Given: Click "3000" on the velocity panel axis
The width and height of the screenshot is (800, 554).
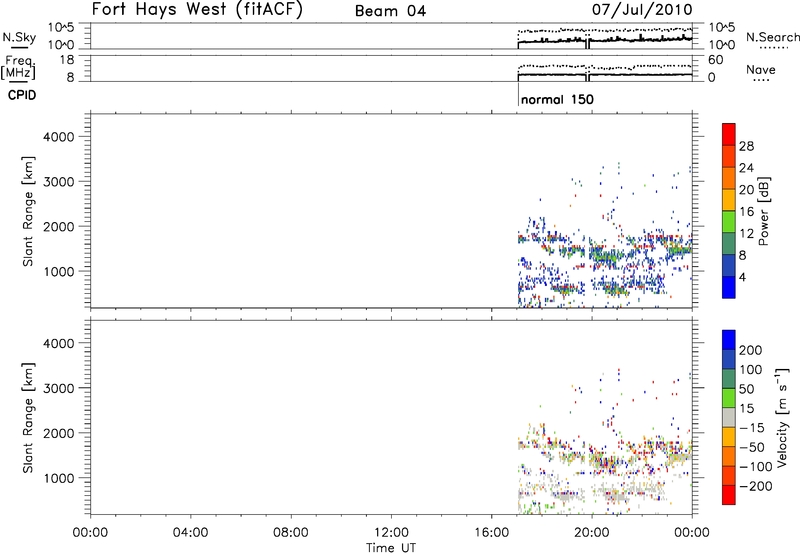Looking at the screenshot, I should pyautogui.click(x=59, y=388).
